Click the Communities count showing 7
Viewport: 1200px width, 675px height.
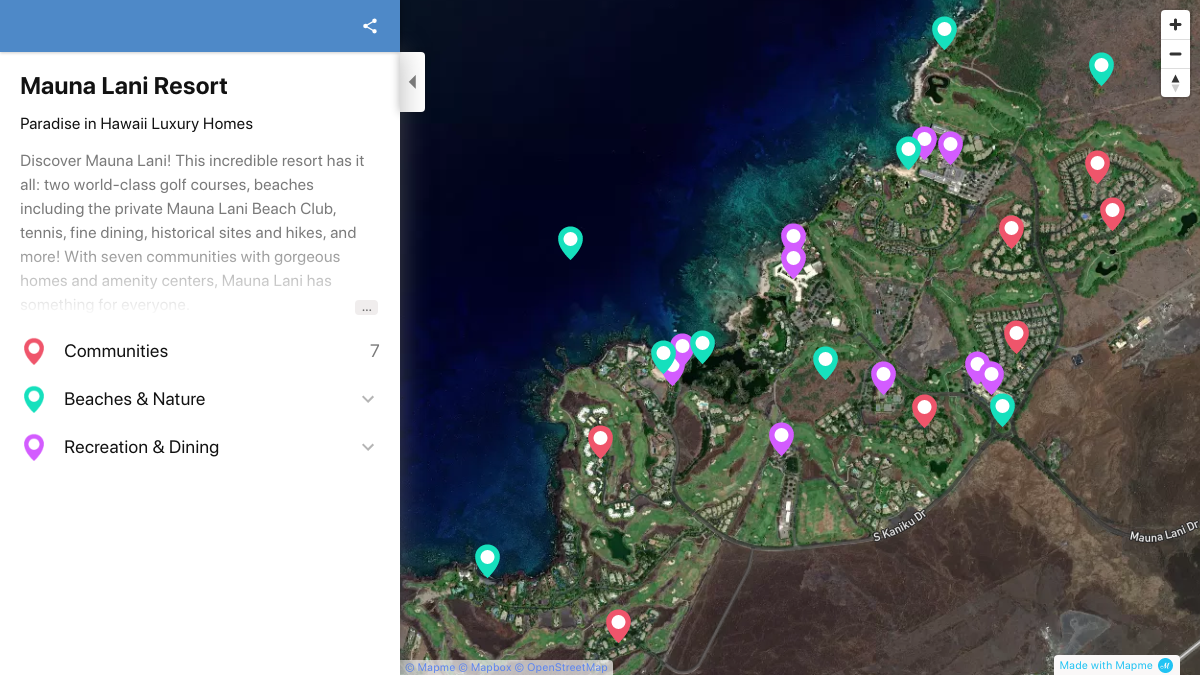coord(374,350)
